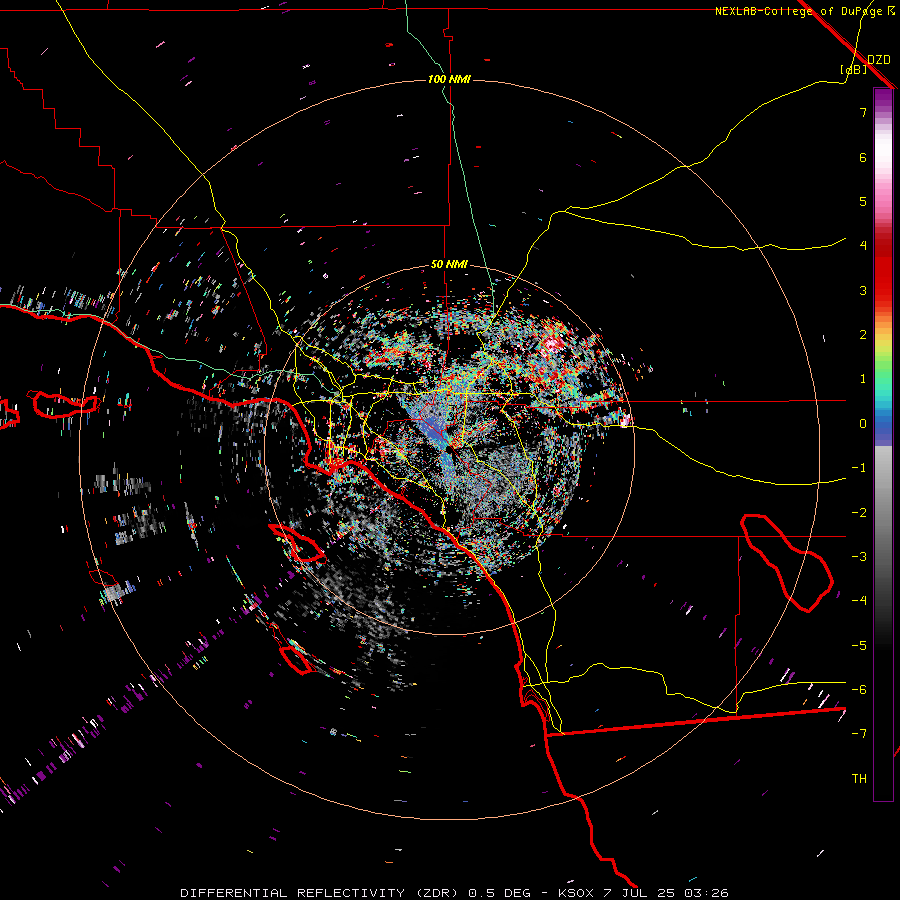Viewport: 900px width, 900px height.
Task: Click the purple top of the color bar
Action: [x=883, y=98]
